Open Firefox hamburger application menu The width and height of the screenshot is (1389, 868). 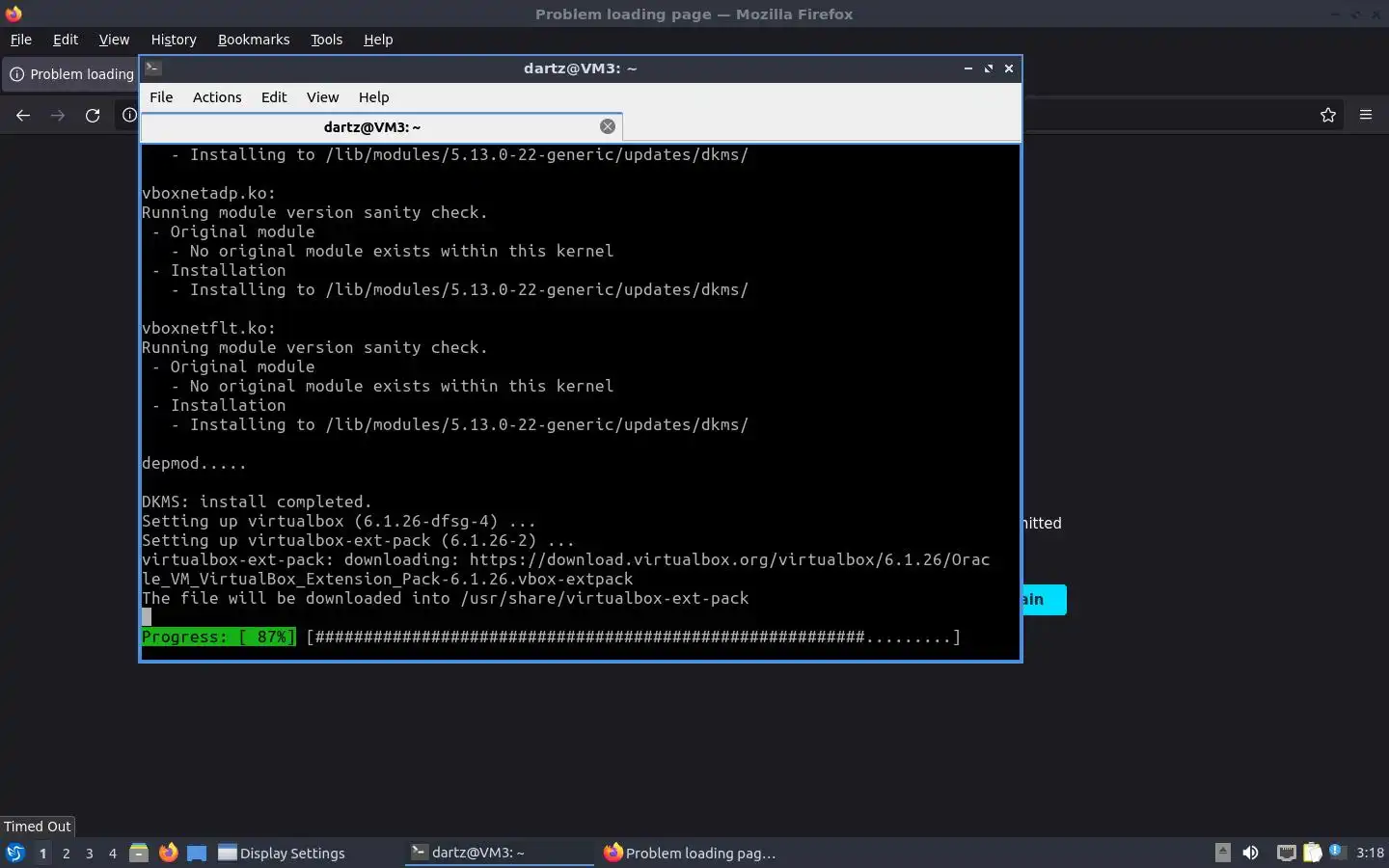click(1366, 115)
